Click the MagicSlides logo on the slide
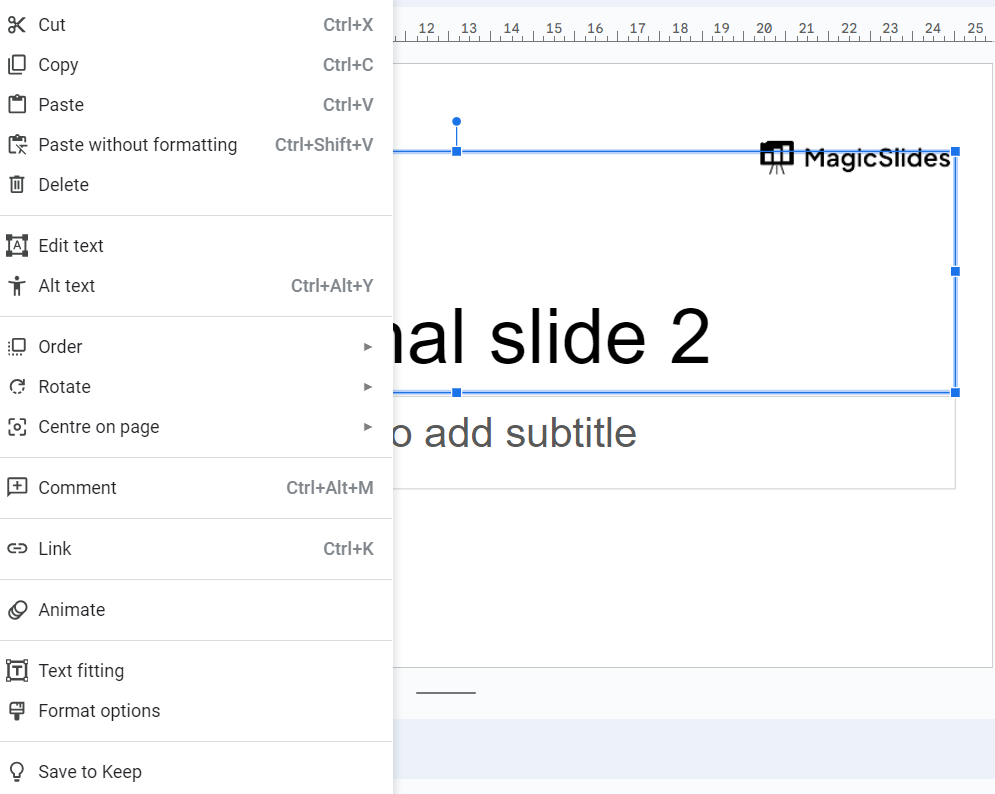This screenshot has height=794, width=995. point(855,157)
